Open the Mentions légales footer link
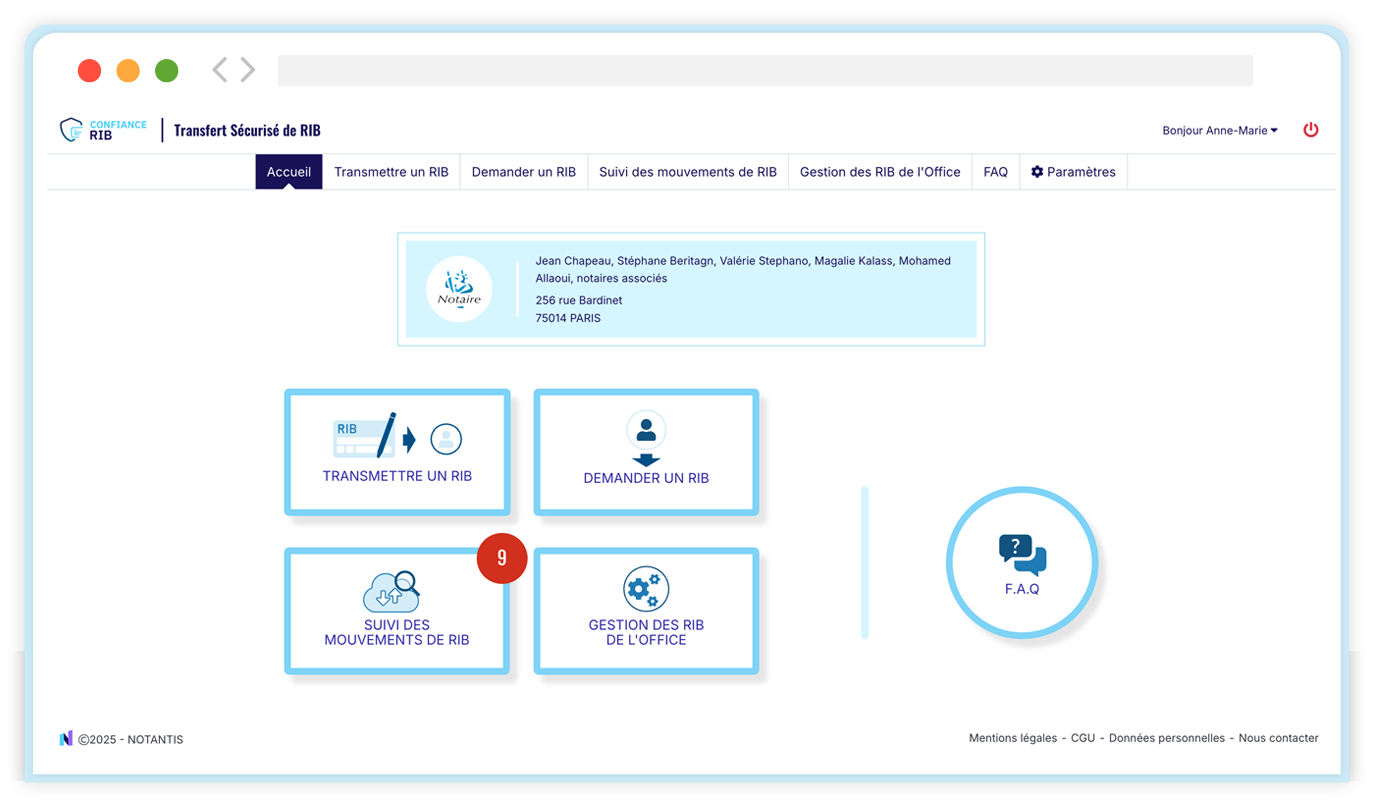 [x=1012, y=738]
